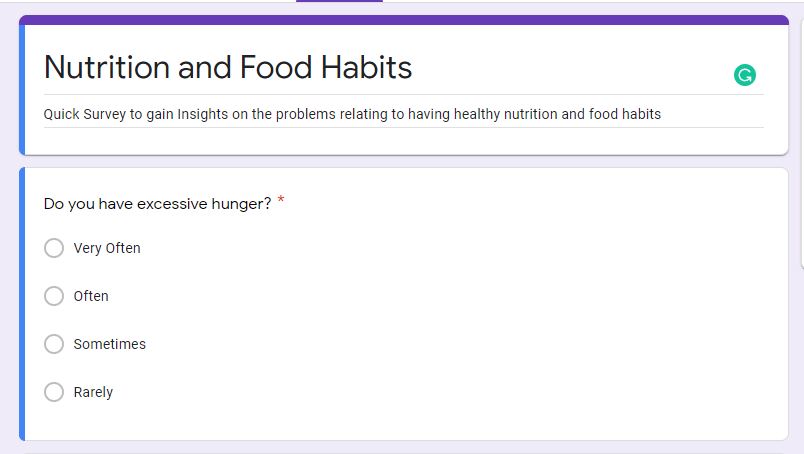The image size is (804, 454).
Task: Click the purple header bar of title card
Action: point(404,20)
